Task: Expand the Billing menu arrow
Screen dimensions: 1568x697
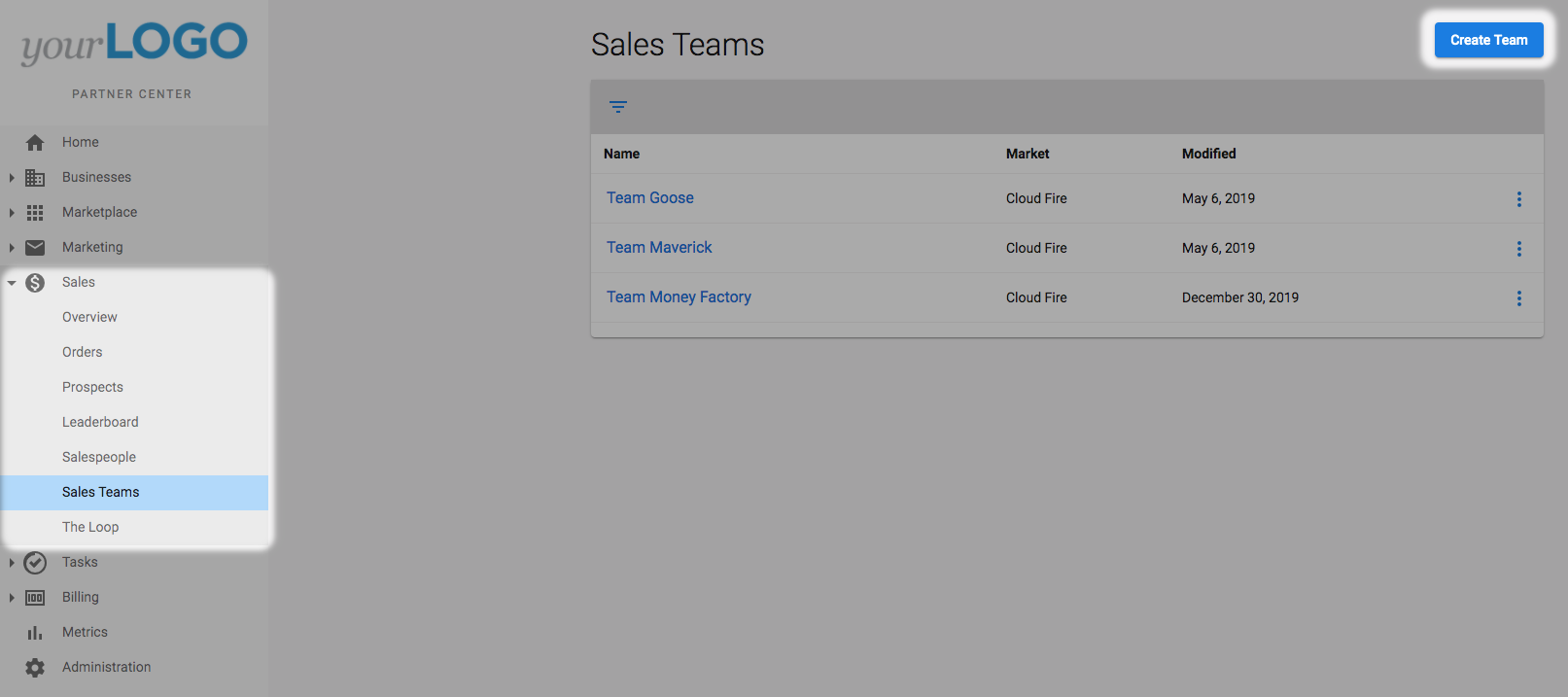Action: 12,598
